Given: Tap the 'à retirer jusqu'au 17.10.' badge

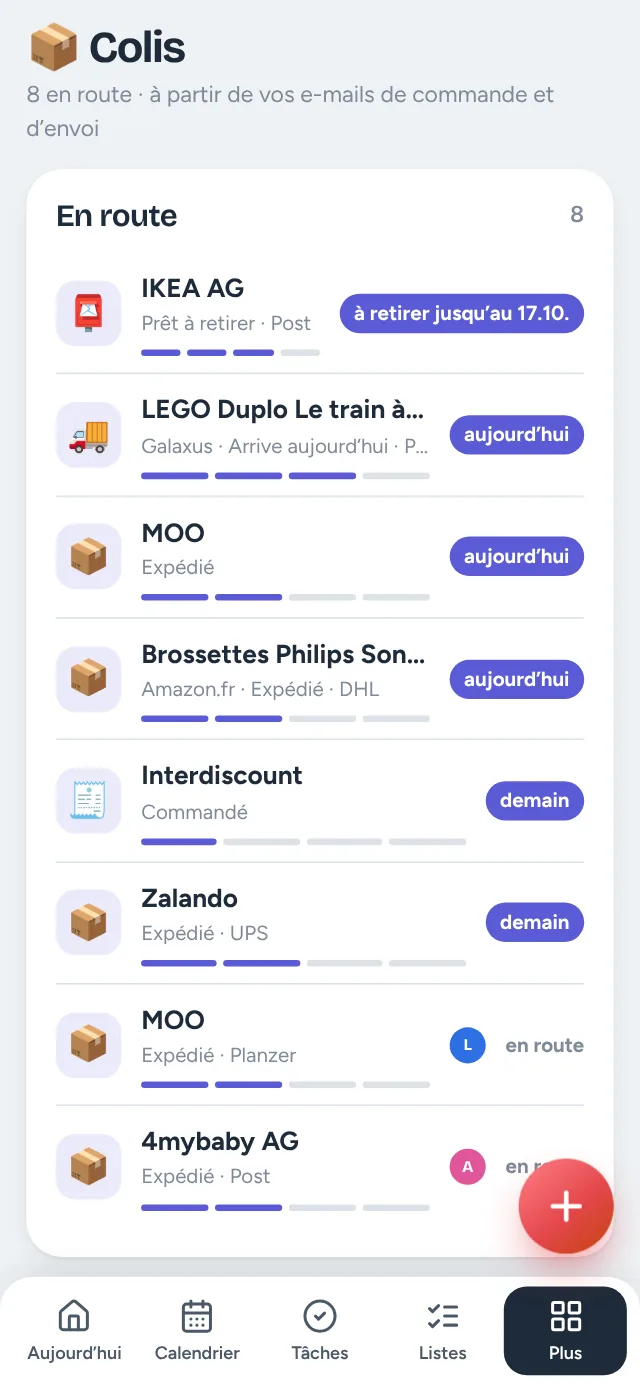Looking at the screenshot, I should point(462,313).
